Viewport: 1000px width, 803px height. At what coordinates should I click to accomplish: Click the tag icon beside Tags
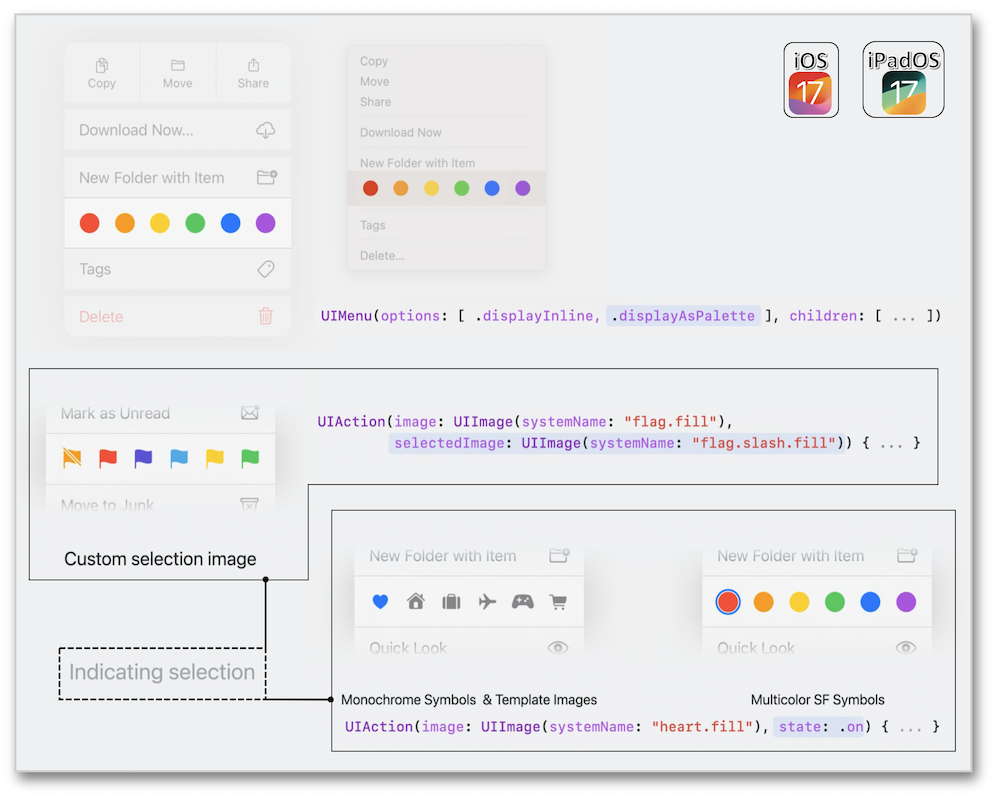[x=266, y=269]
